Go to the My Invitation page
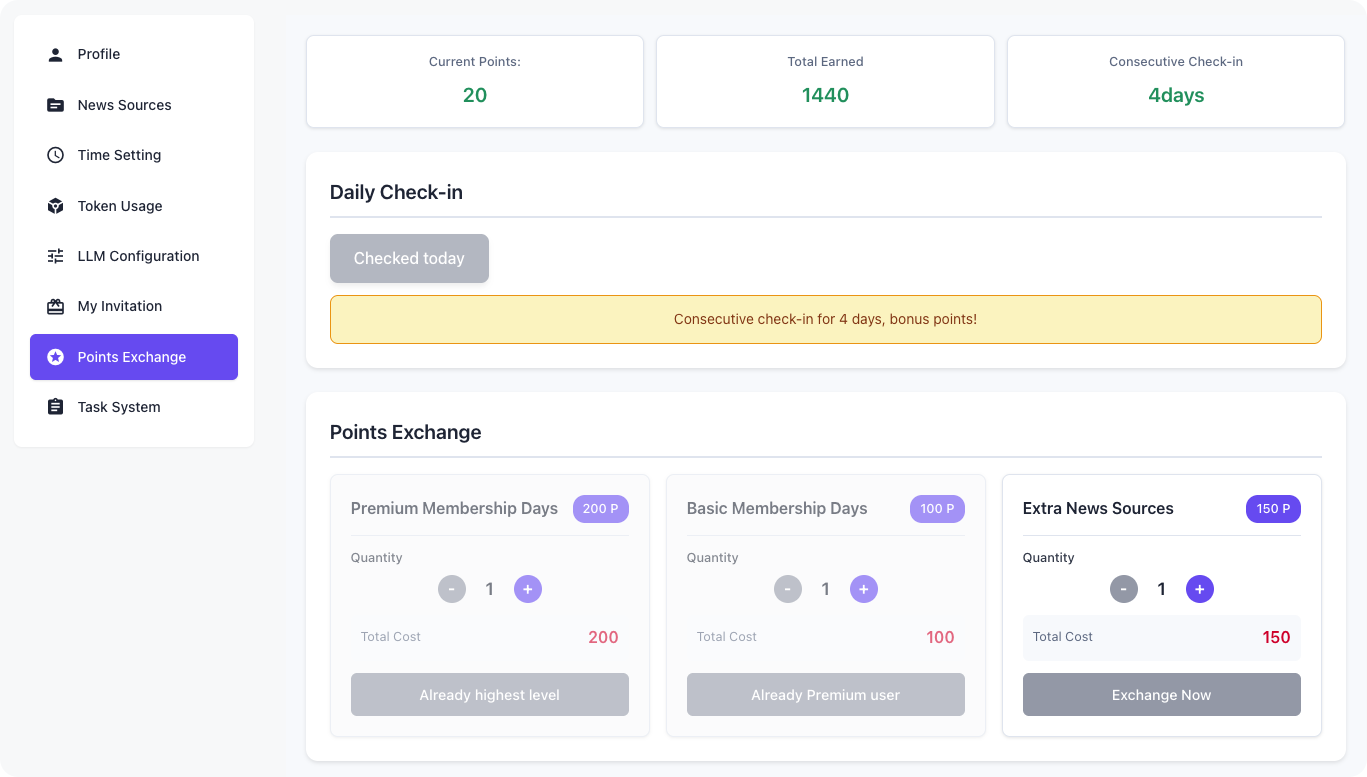Image resolution: width=1367 pixels, height=777 pixels. [120, 306]
